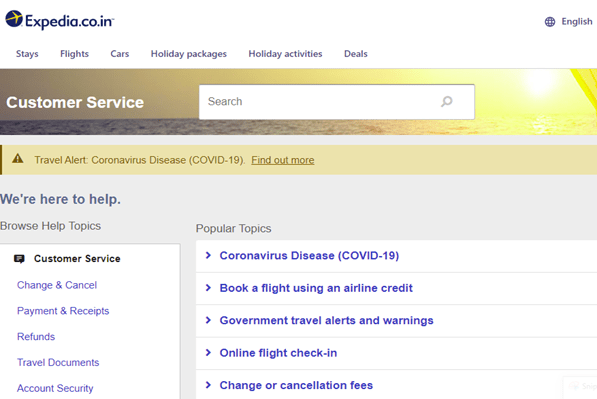Click the Customer Service banner heading
This screenshot has width=597, height=399.
(x=75, y=102)
